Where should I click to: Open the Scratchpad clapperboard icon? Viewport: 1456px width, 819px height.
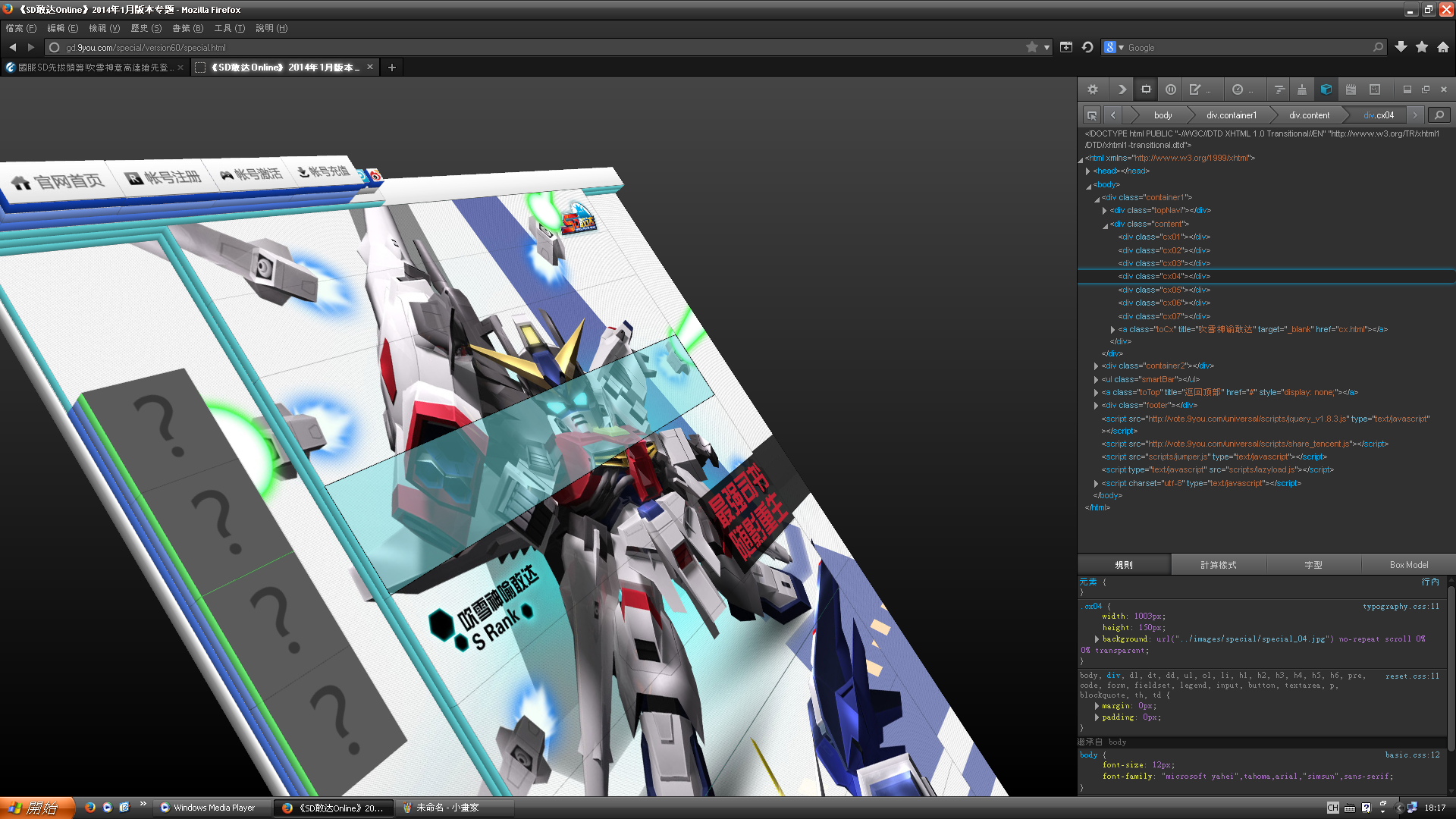(x=1351, y=89)
